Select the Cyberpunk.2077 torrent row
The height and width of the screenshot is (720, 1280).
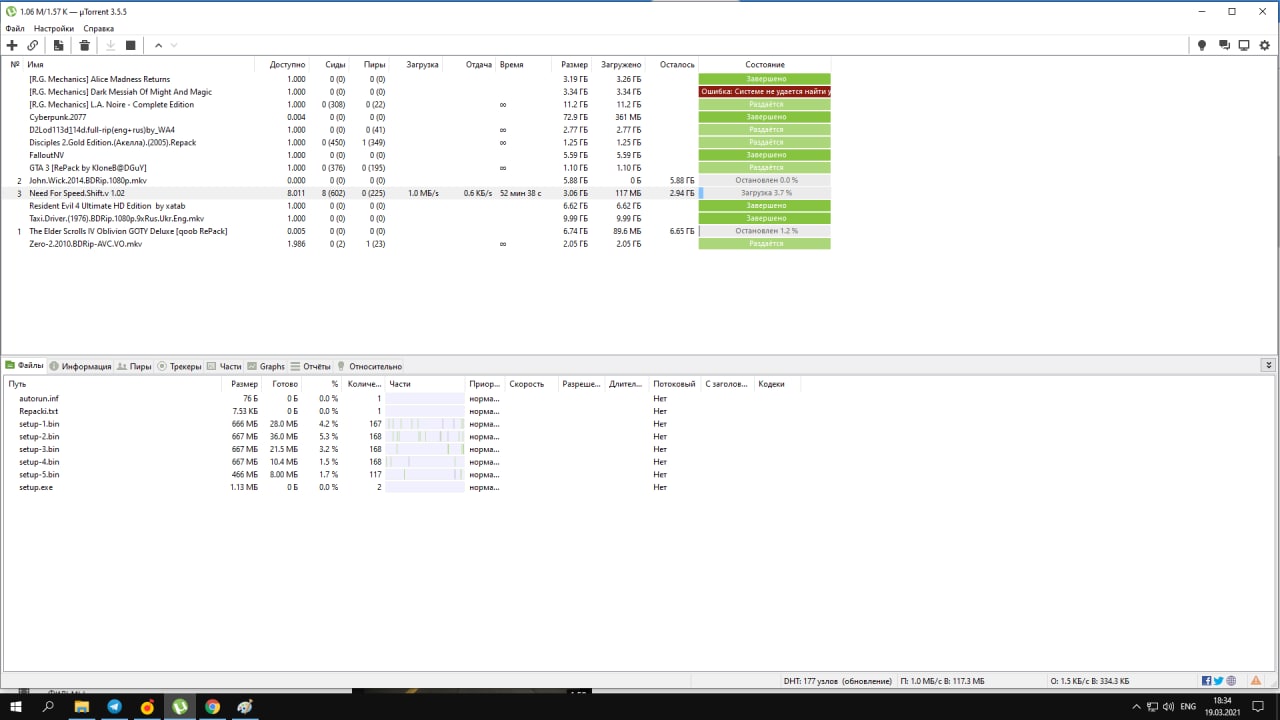click(x=418, y=117)
